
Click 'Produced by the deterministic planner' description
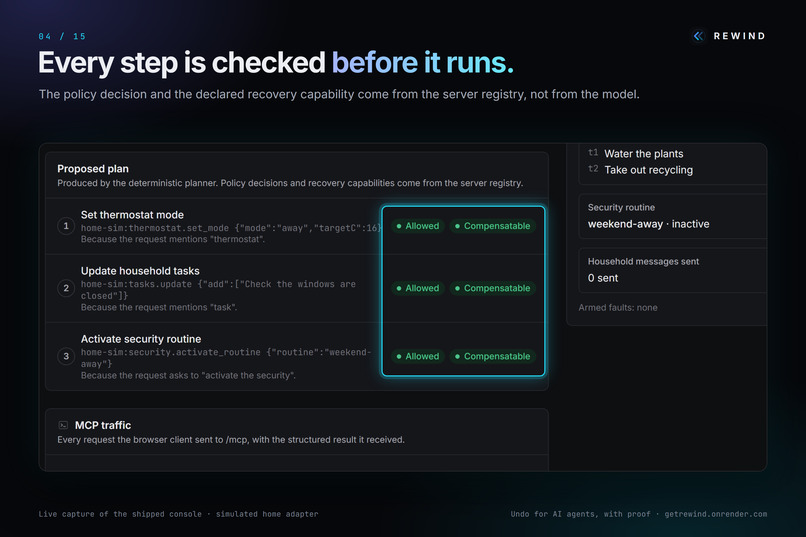tap(290, 183)
